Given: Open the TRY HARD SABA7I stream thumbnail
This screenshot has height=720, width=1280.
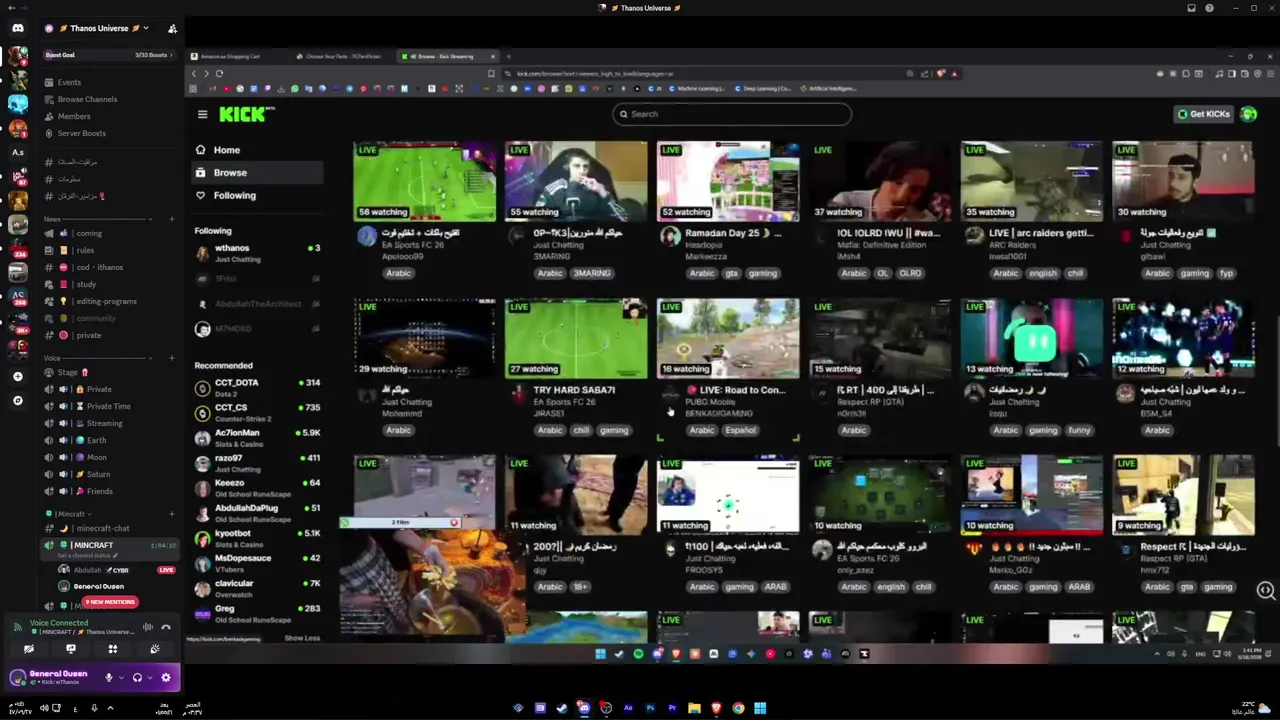Looking at the screenshot, I should tap(576, 338).
